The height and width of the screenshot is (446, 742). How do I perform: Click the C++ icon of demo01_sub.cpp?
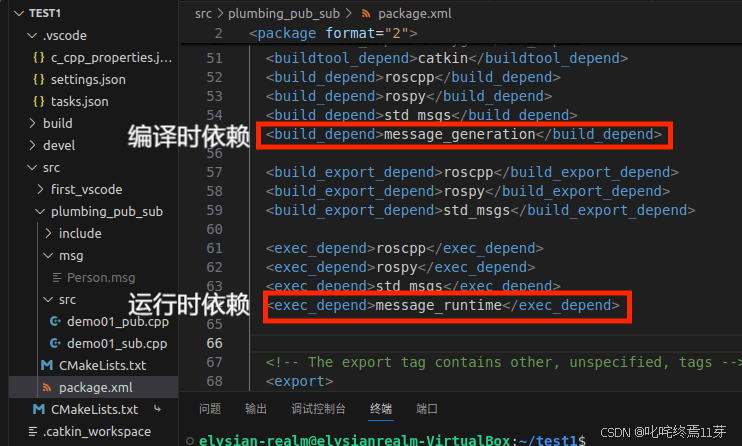click(x=55, y=343)
